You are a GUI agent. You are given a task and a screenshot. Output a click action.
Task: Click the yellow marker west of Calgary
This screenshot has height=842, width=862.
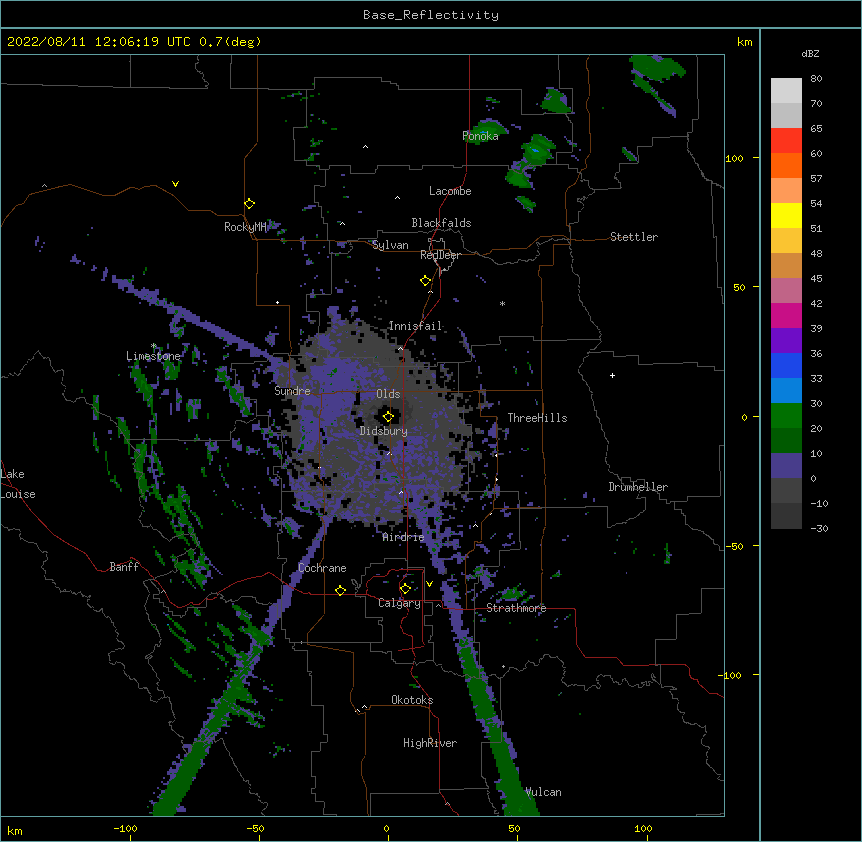click(340, 590)
